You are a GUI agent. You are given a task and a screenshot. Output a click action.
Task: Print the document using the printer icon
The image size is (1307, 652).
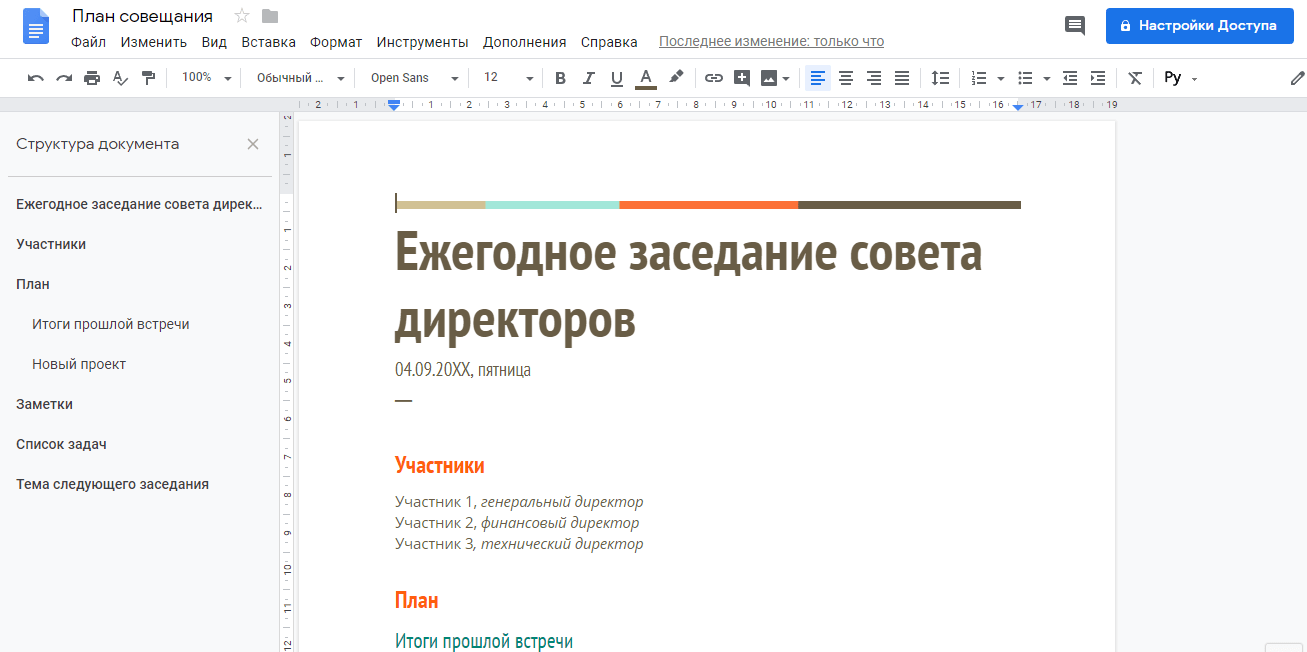(92, 78)
